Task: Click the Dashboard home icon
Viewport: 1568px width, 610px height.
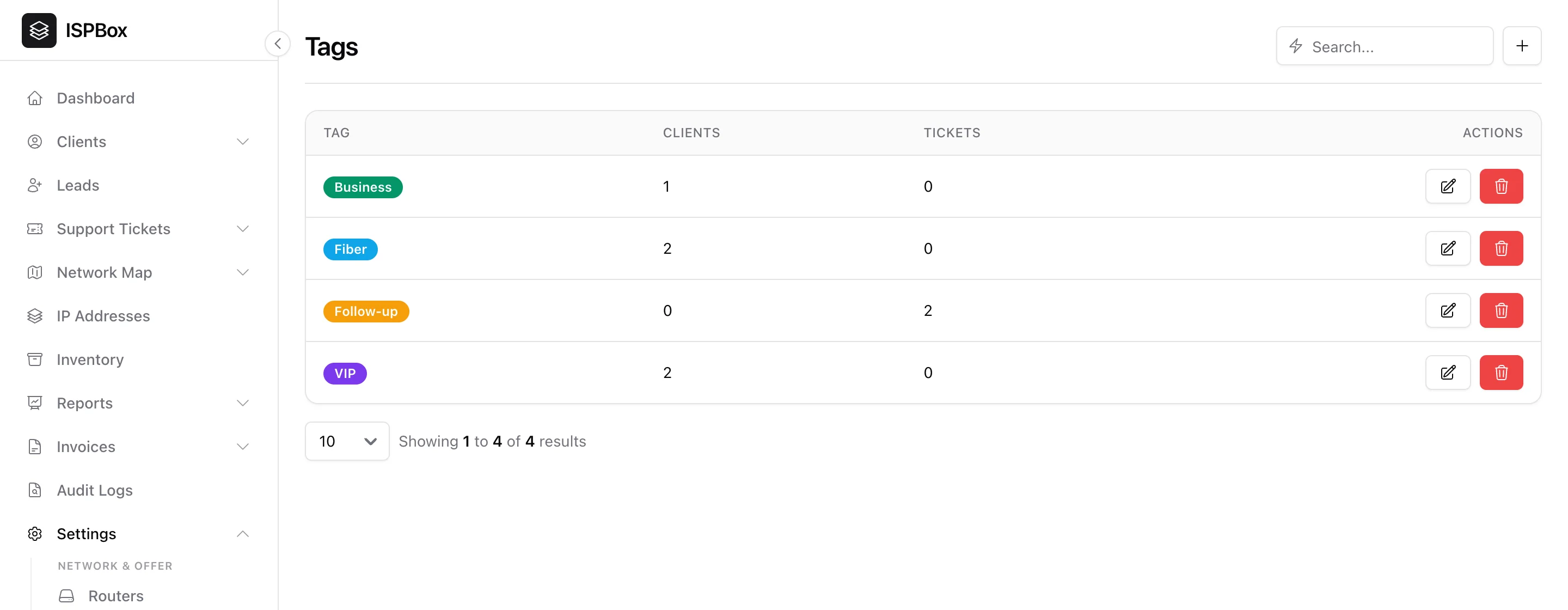Action: click(x=35, y=98)
